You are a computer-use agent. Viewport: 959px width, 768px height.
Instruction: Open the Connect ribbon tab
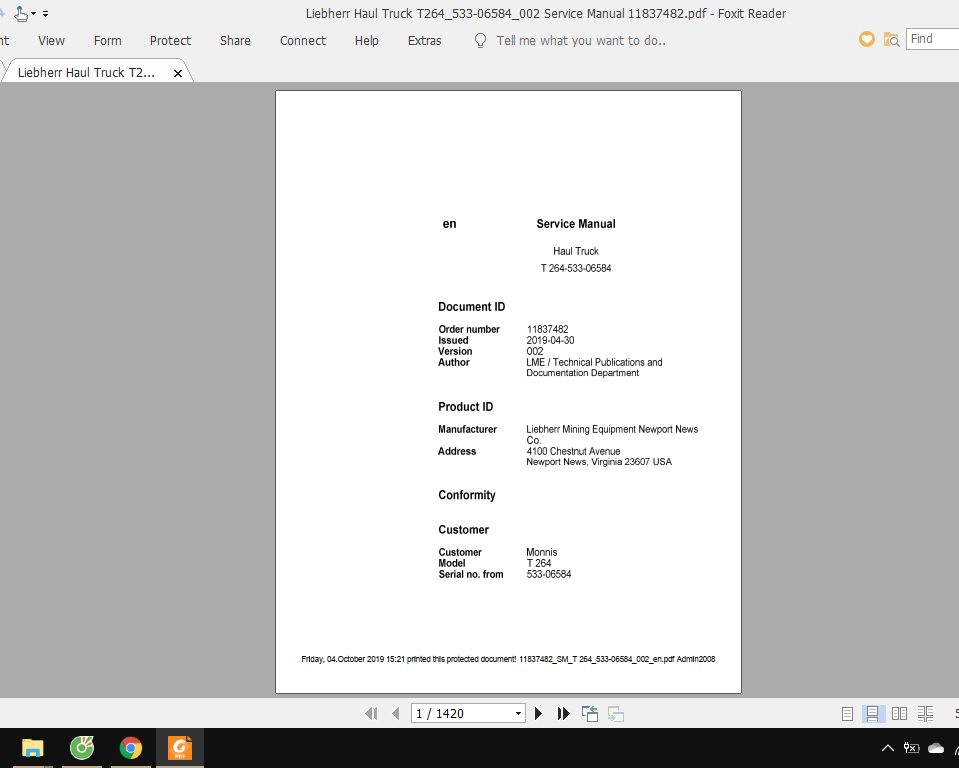pyautogui.click(x=303, y=40)
